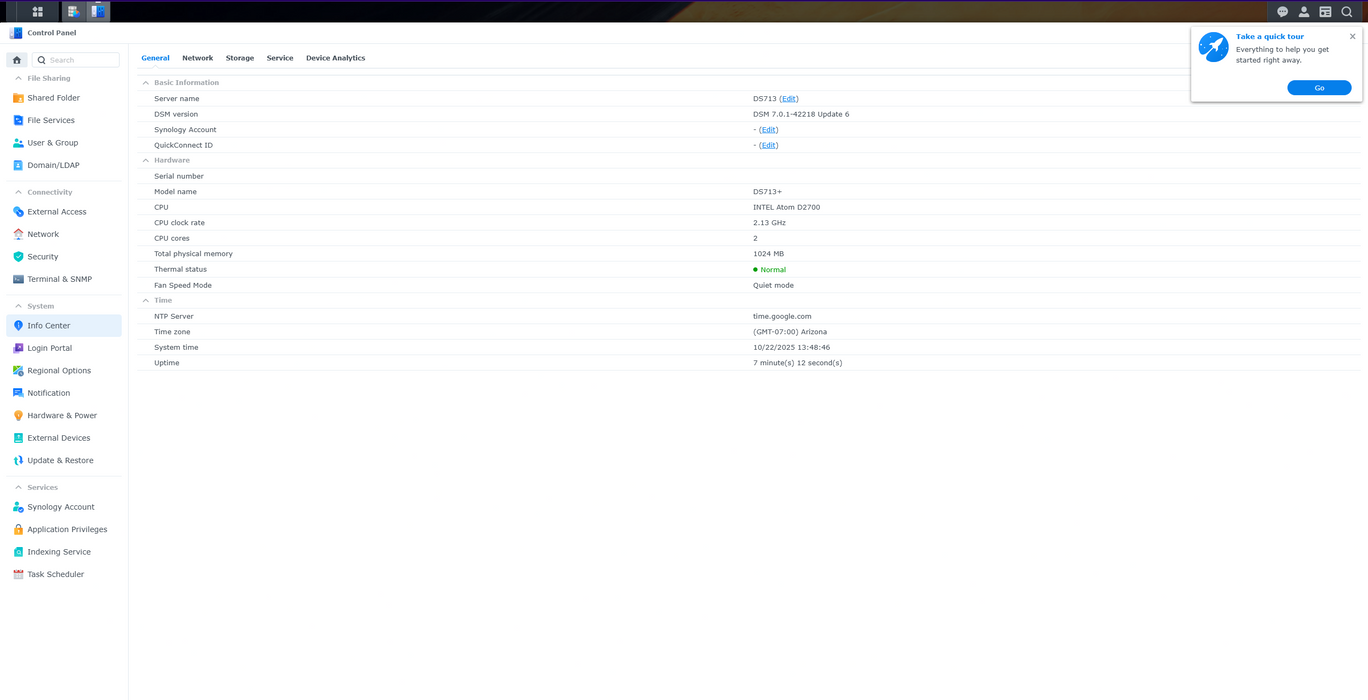Click the Control Panel search field
The width and height of the screenshot is (1368, 700).
coord(75,59)
